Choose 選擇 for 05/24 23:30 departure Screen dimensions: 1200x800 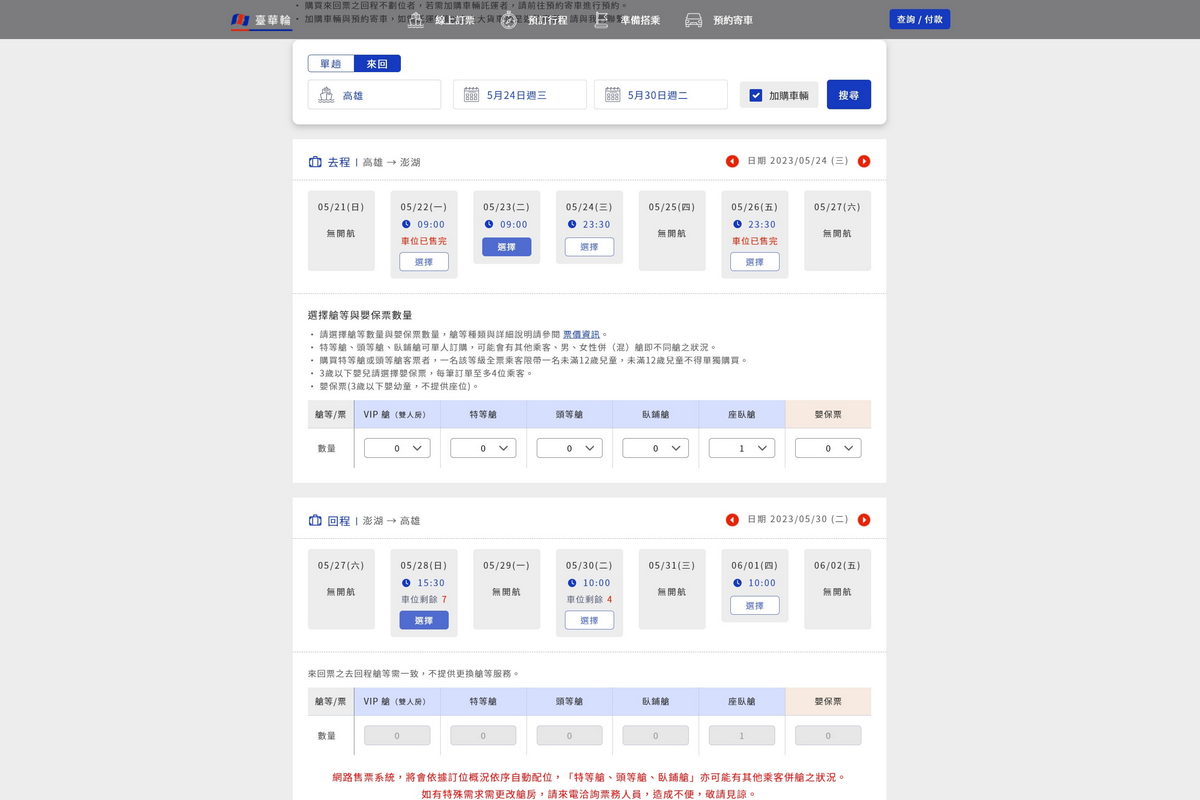point(589,247)
